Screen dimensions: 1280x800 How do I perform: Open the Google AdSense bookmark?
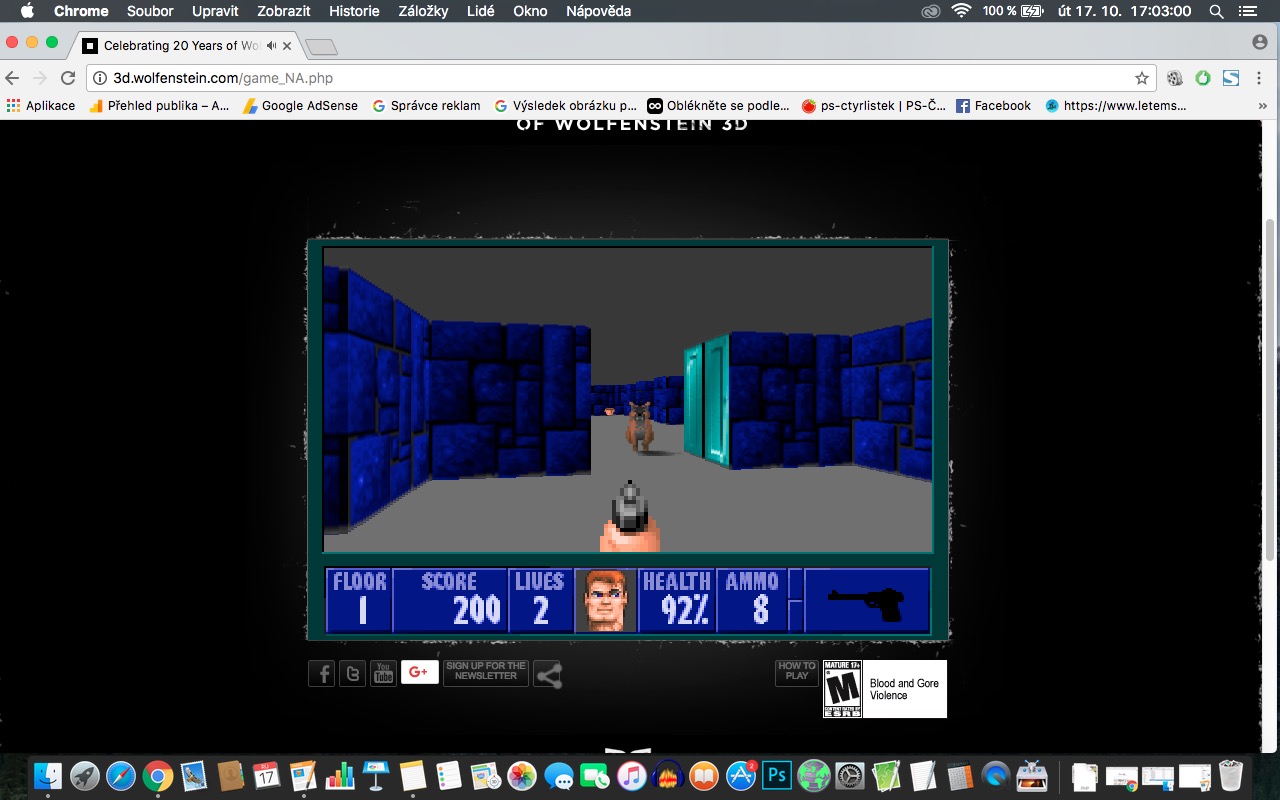point(300,105)
